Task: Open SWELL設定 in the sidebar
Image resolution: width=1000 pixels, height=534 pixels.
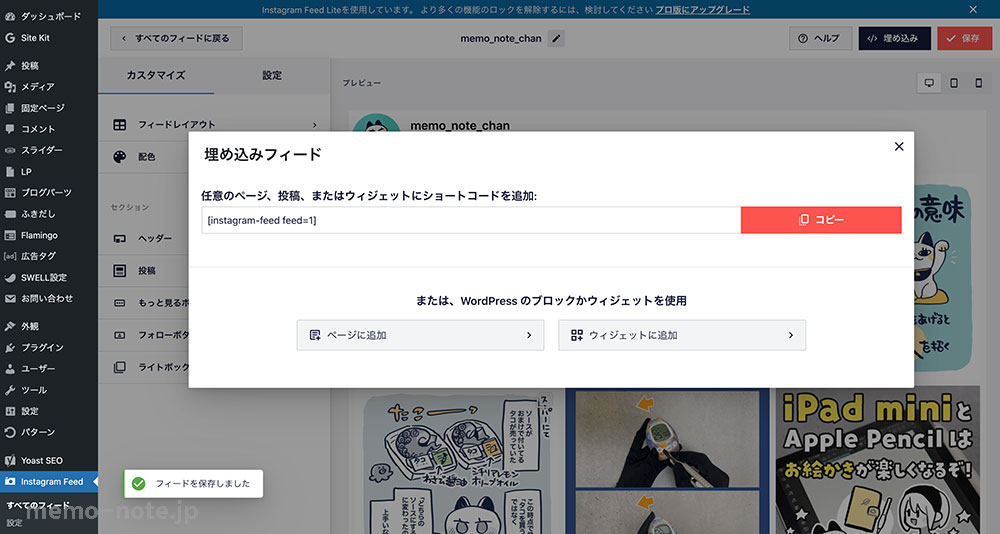Action: tap(49, 278)
